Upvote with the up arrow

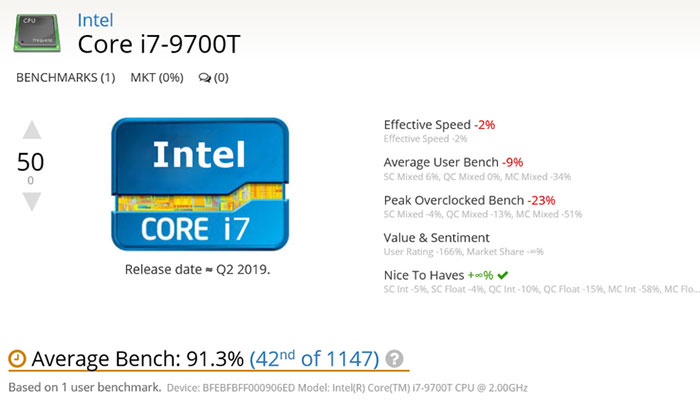pos(32,130)
